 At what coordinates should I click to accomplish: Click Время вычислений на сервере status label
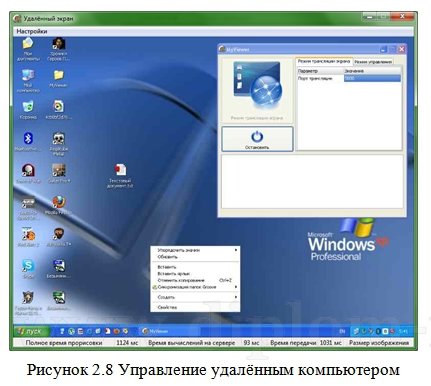pyautogui.click(x=191, y=343)
